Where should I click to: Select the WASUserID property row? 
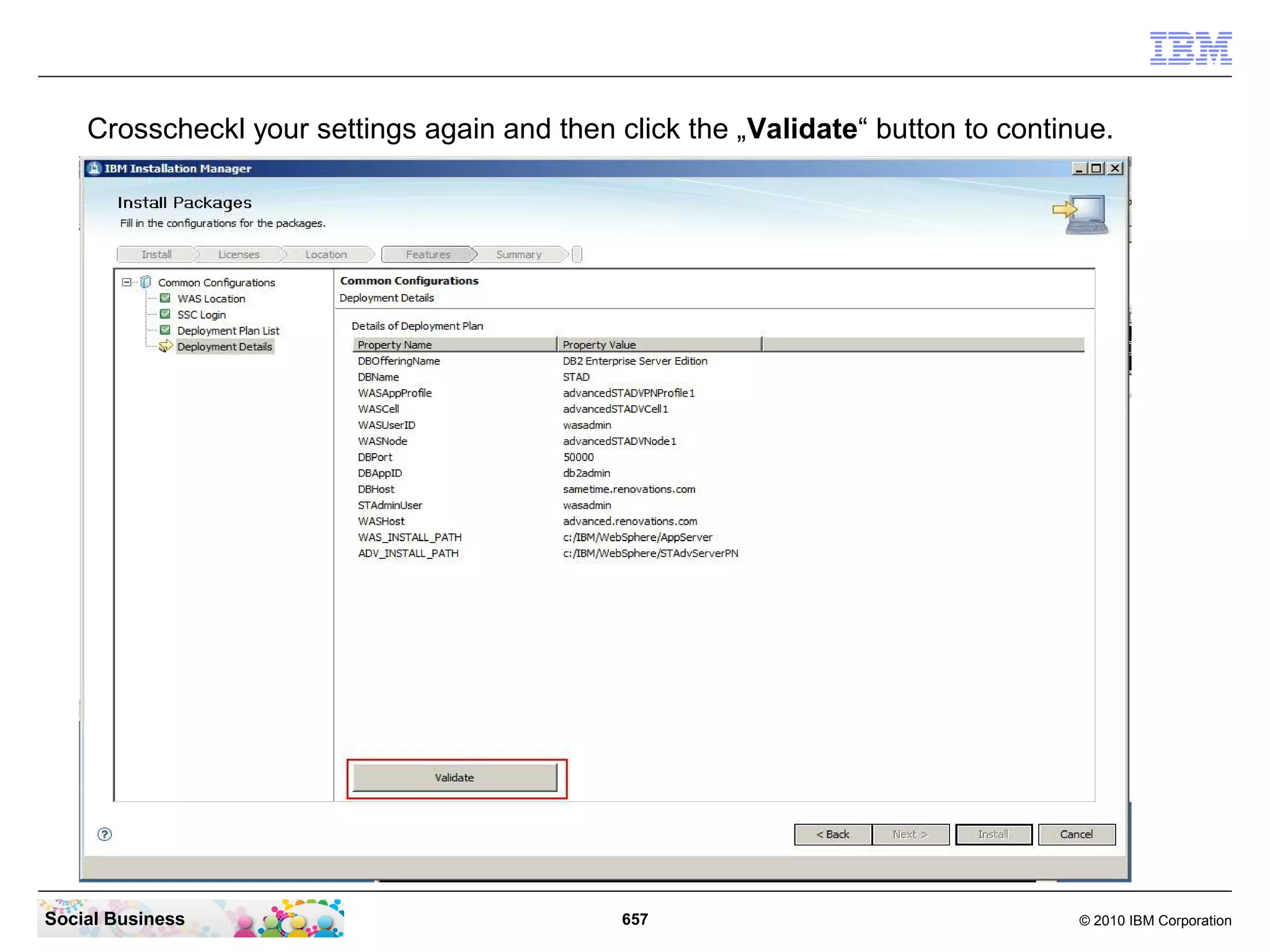pos(718,425)
